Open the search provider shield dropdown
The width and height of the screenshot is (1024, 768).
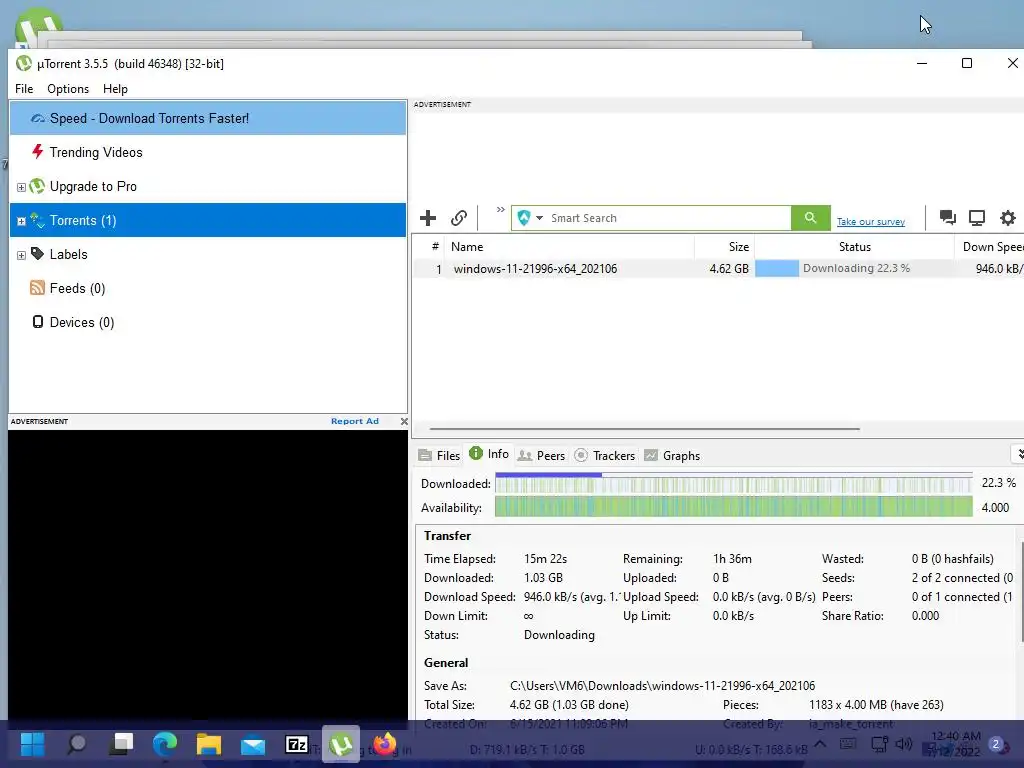coord(530,218)
